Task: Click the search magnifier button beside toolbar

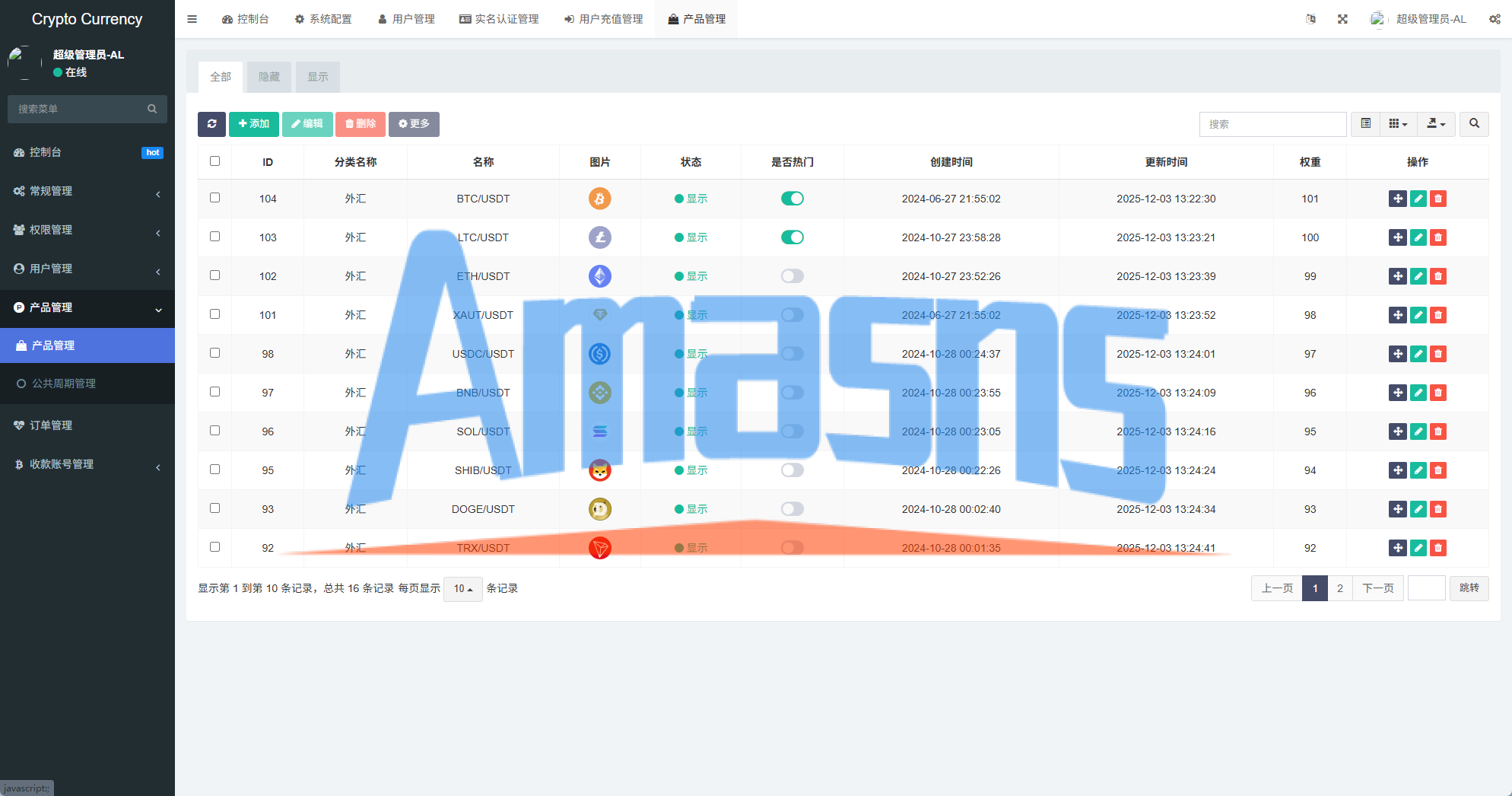Action: tap(1474, 124)
